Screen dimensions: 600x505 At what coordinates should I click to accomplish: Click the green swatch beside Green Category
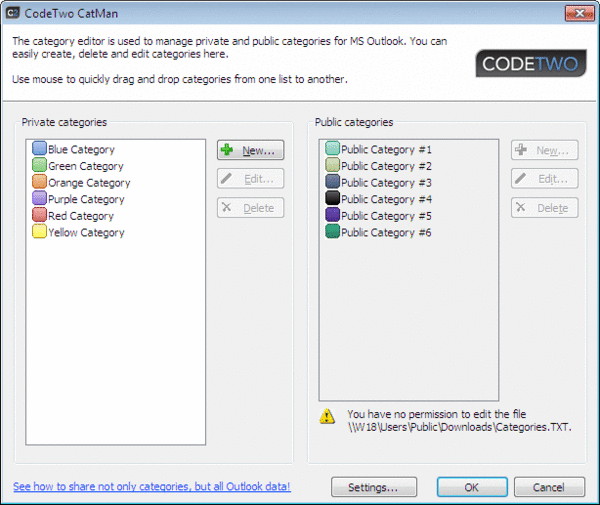(39, 165)
